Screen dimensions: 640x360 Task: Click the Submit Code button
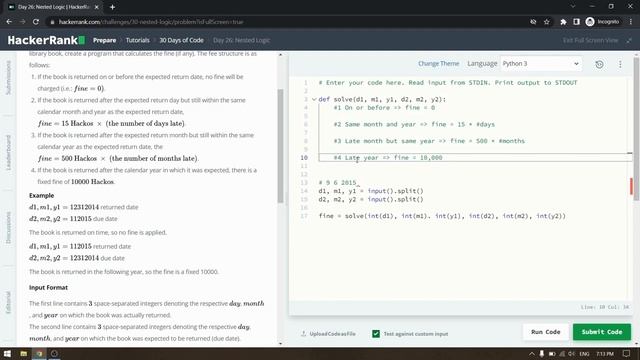click(602, 332)
